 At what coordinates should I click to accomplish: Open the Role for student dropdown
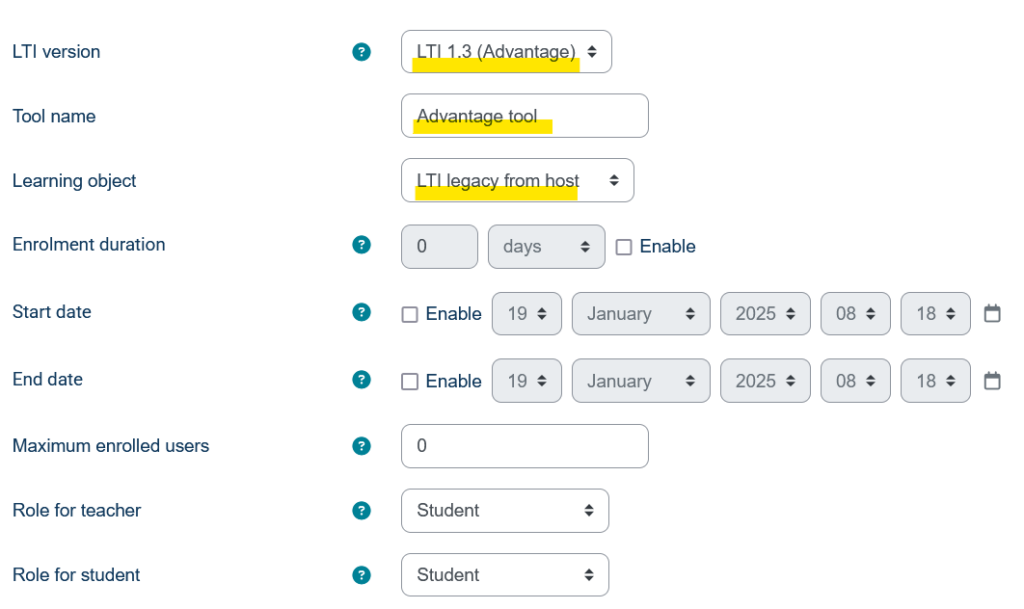pos(505,575)
